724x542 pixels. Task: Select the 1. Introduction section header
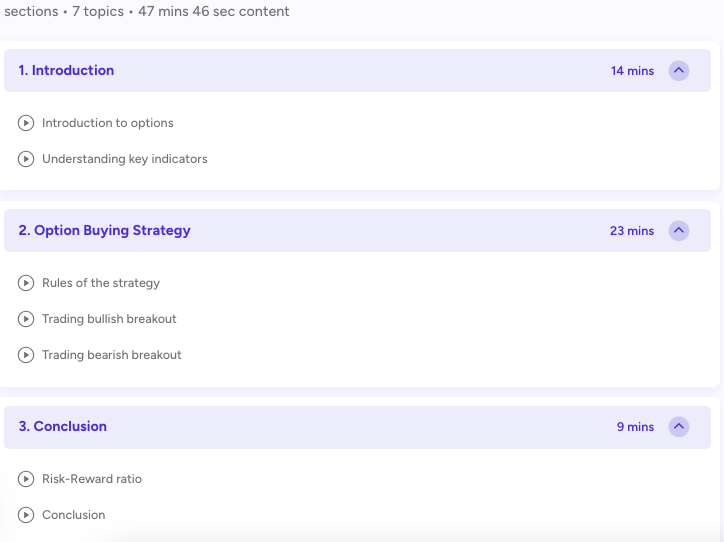(x=357, y=71)
